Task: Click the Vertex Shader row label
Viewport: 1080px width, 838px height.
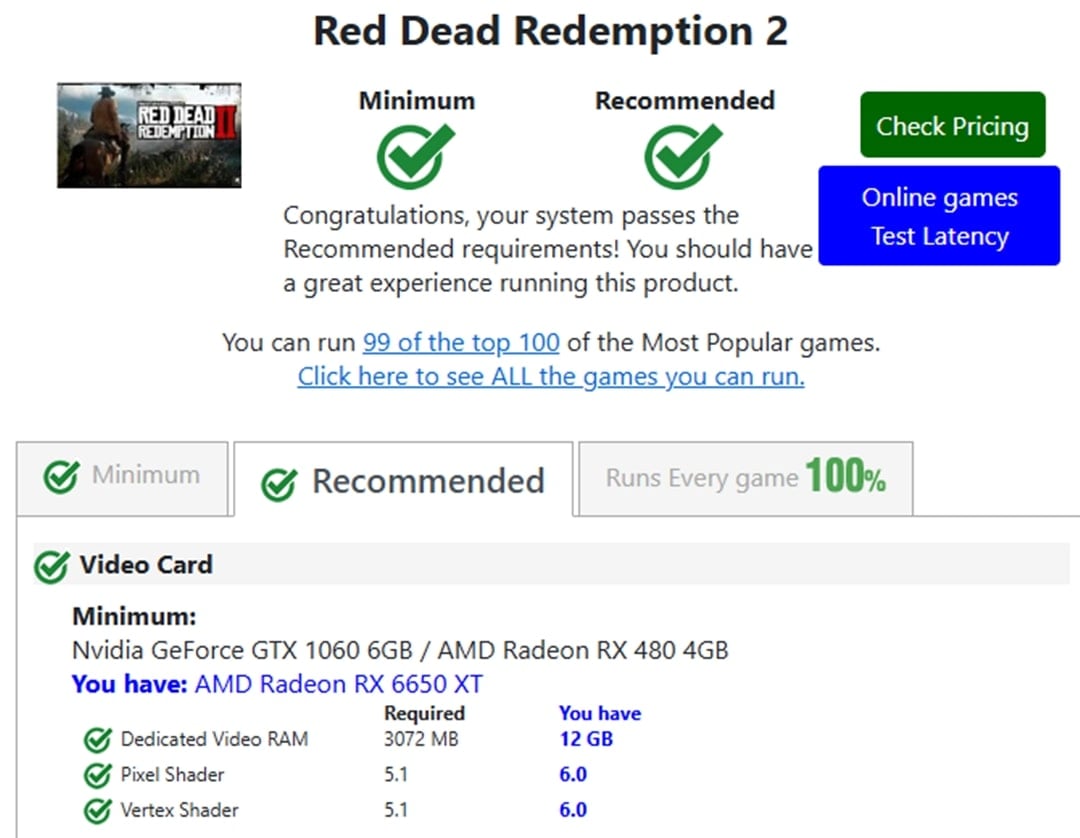Action: tap(180, 810)
